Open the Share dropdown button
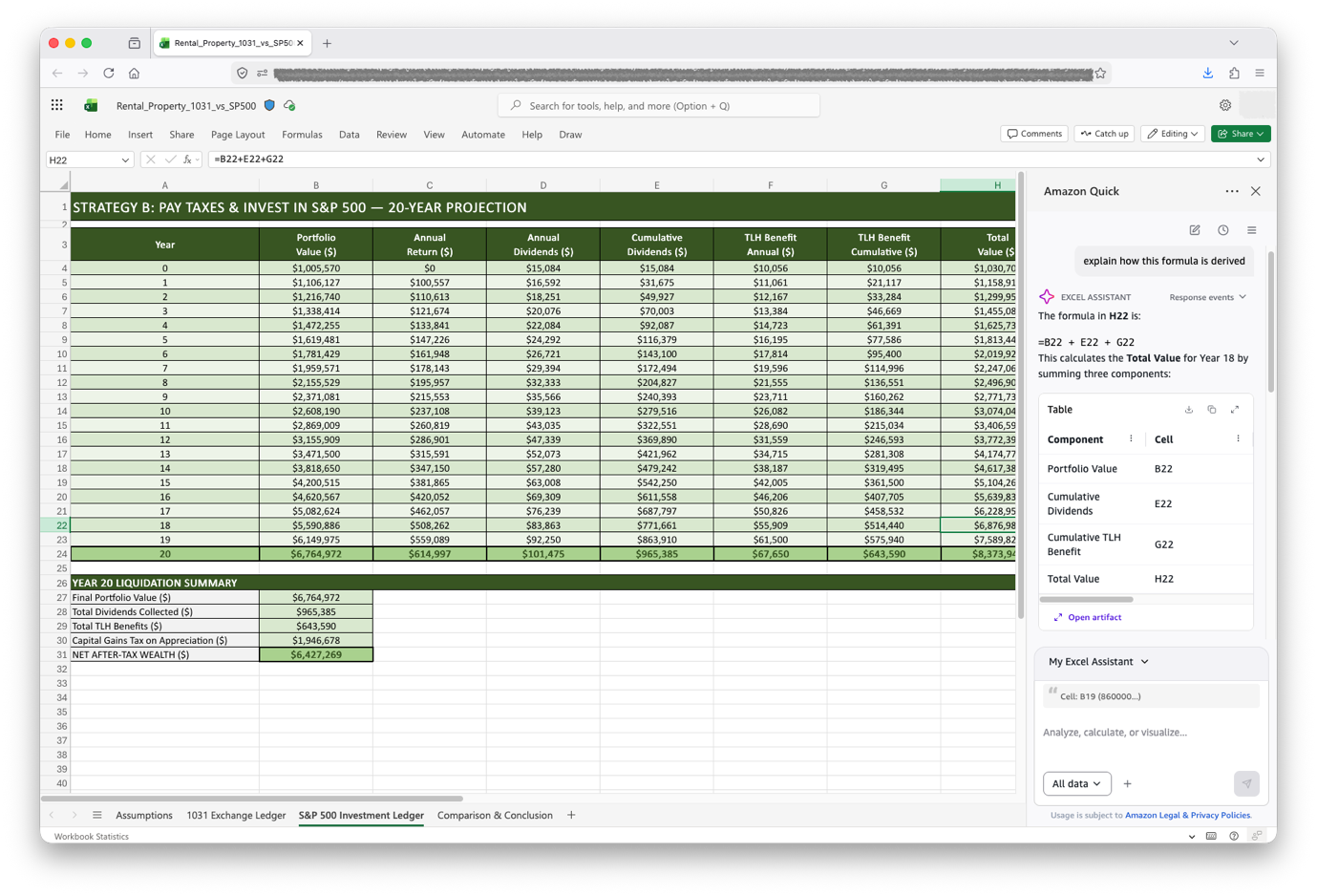1317x896 pixels. [x=1241, y=134]
